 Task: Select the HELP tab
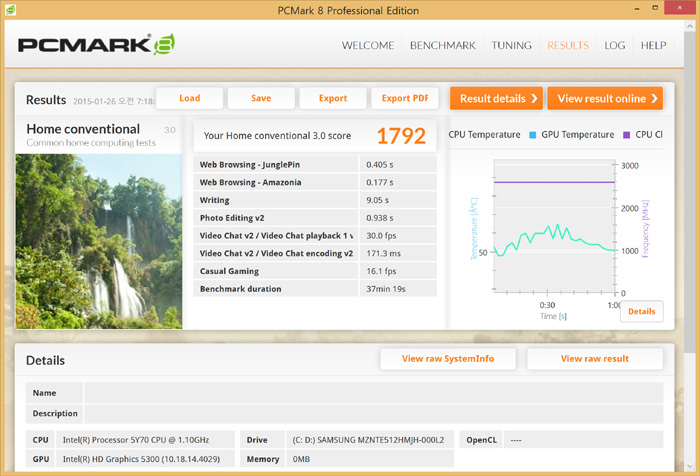click(653, 46)
